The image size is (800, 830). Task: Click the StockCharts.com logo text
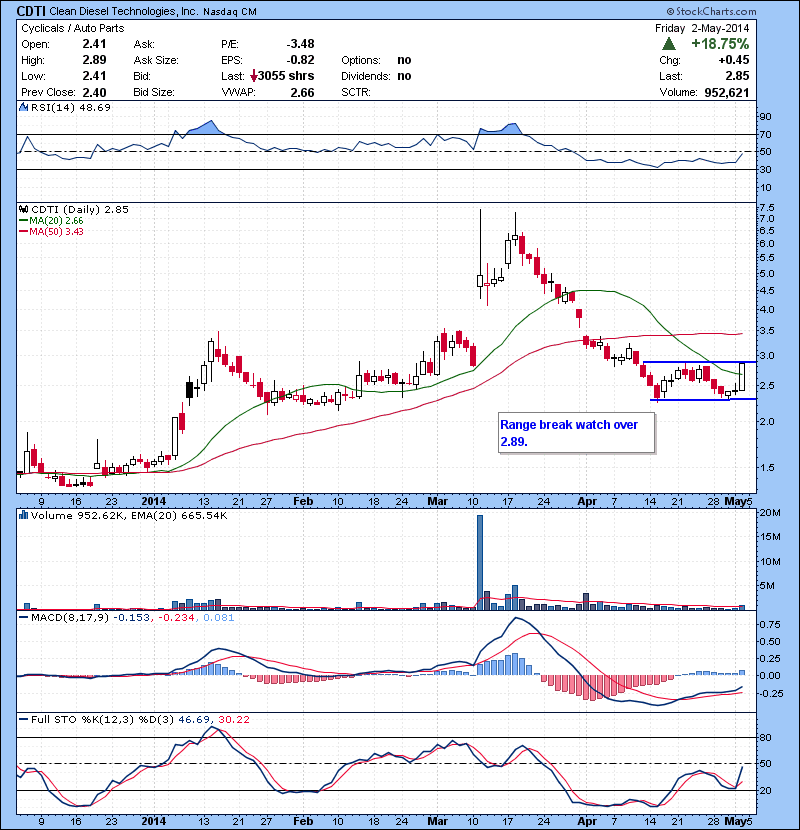point(711,11)
